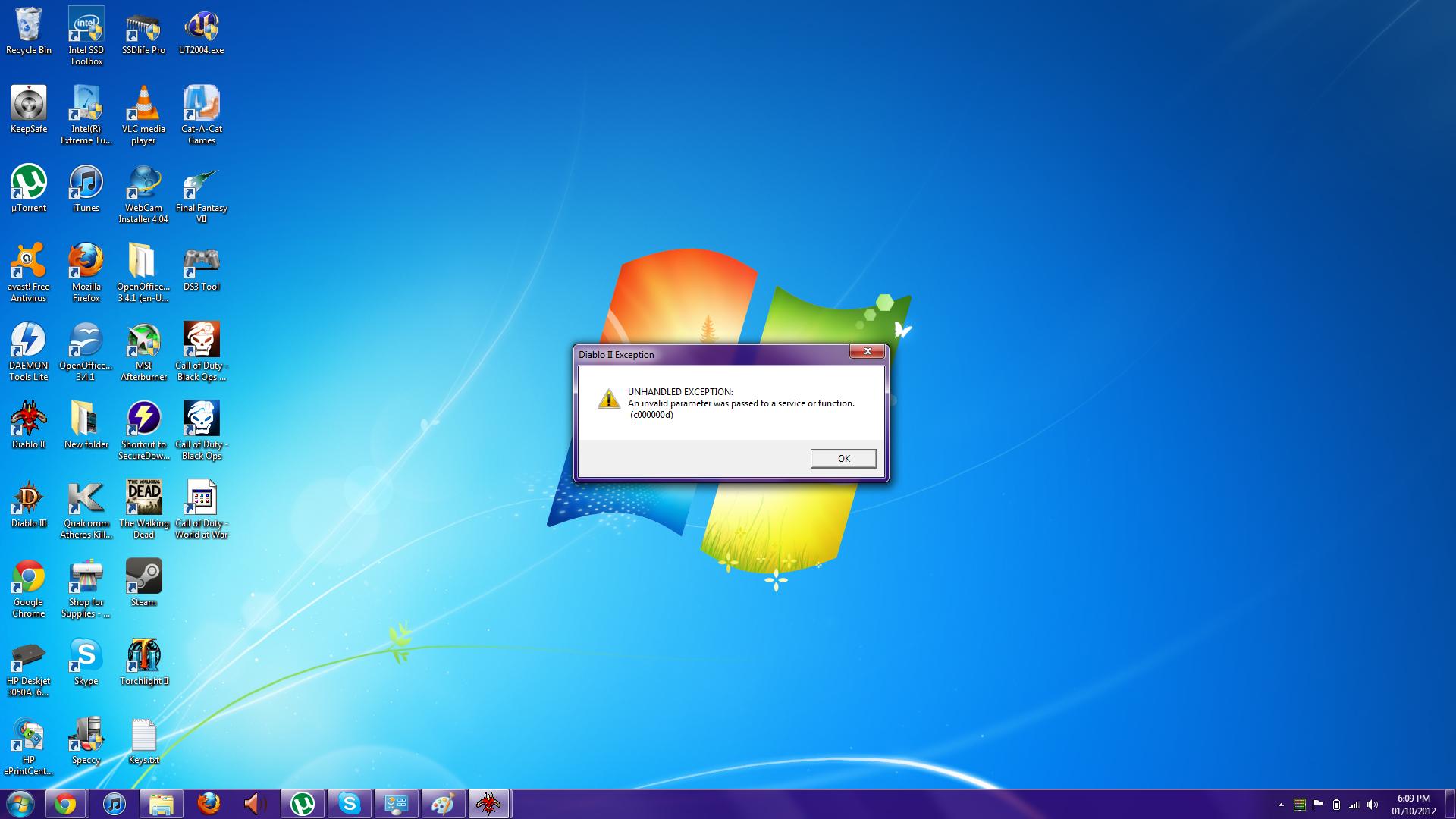Switch to Chrome from the taskbar
The image size is (1456, 819).
[x=65, y=804]
